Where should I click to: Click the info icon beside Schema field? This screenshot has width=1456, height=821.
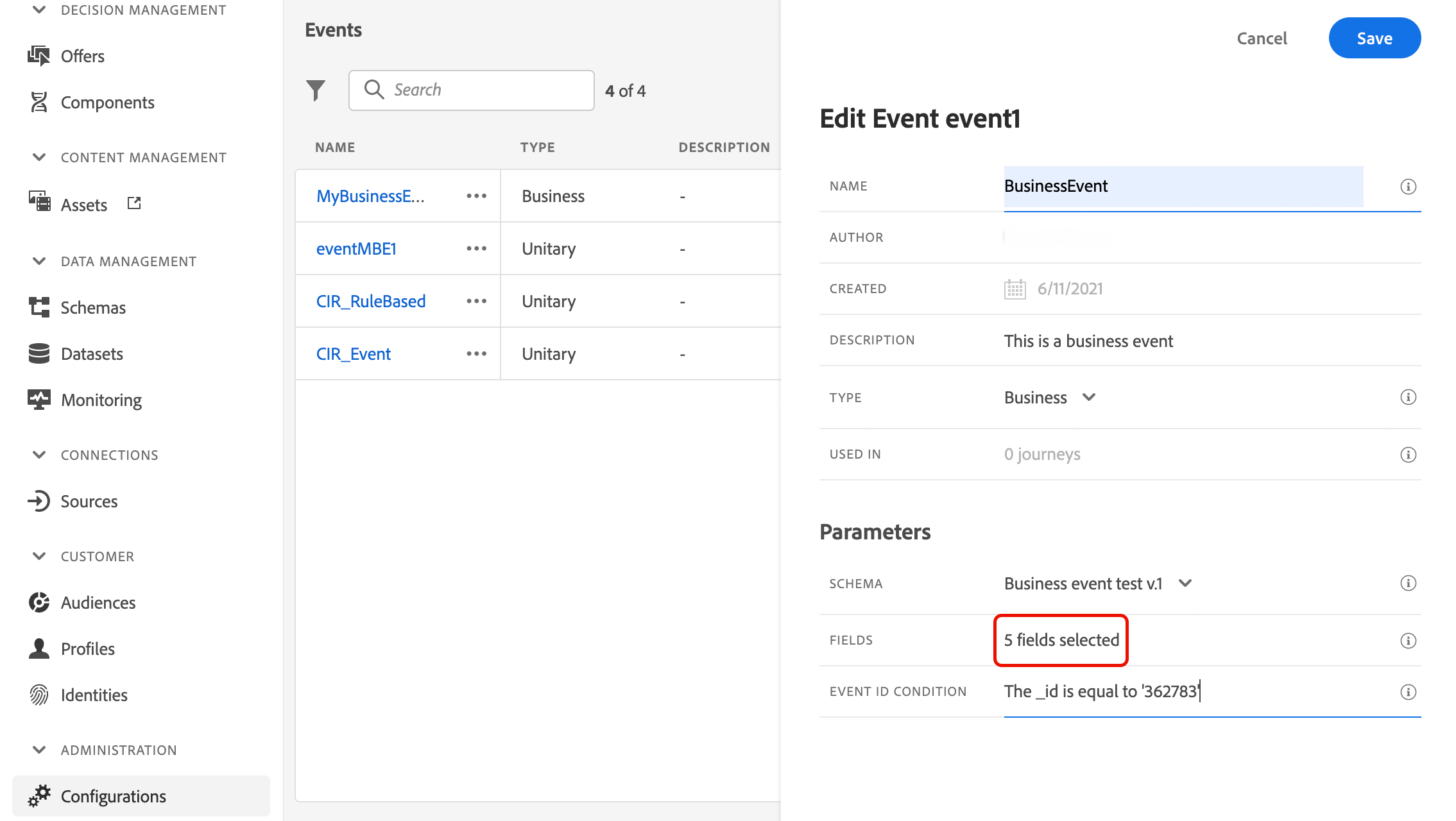(x=1408, y=583)
